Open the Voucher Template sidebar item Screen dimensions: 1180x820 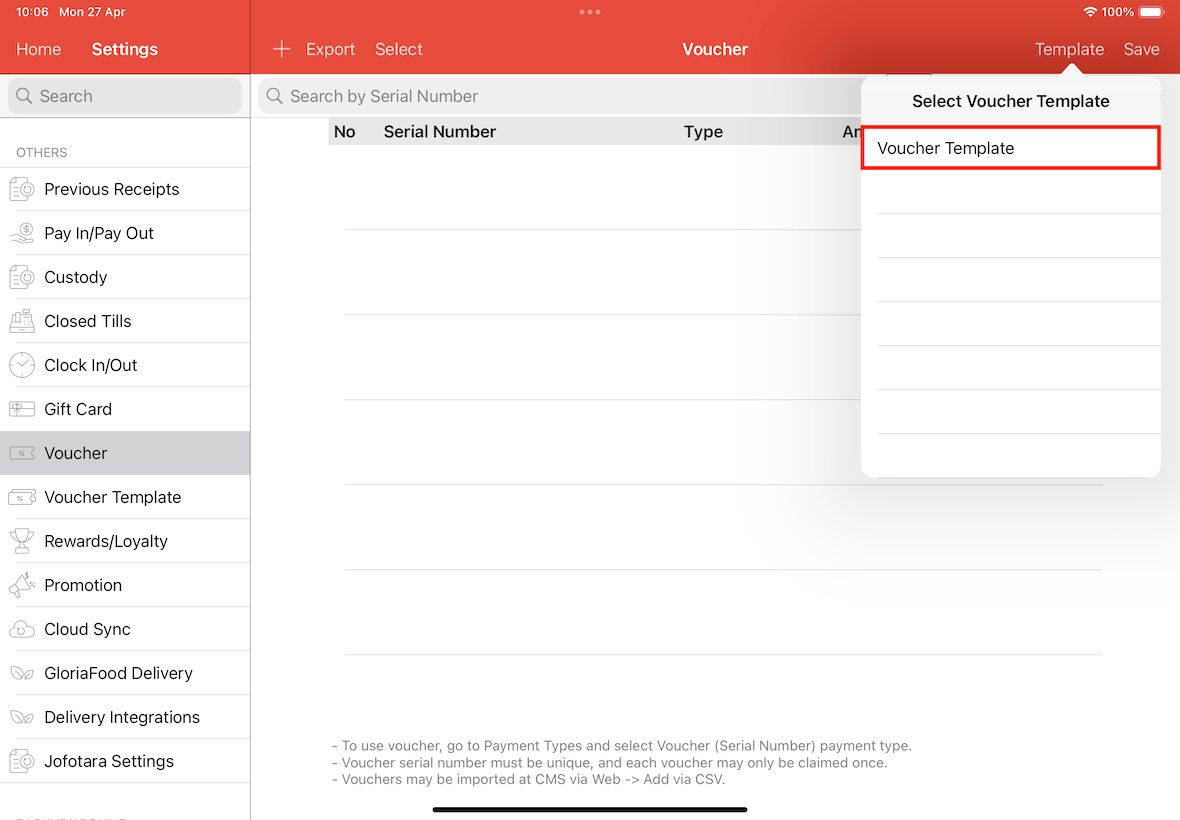coord(125,497)
